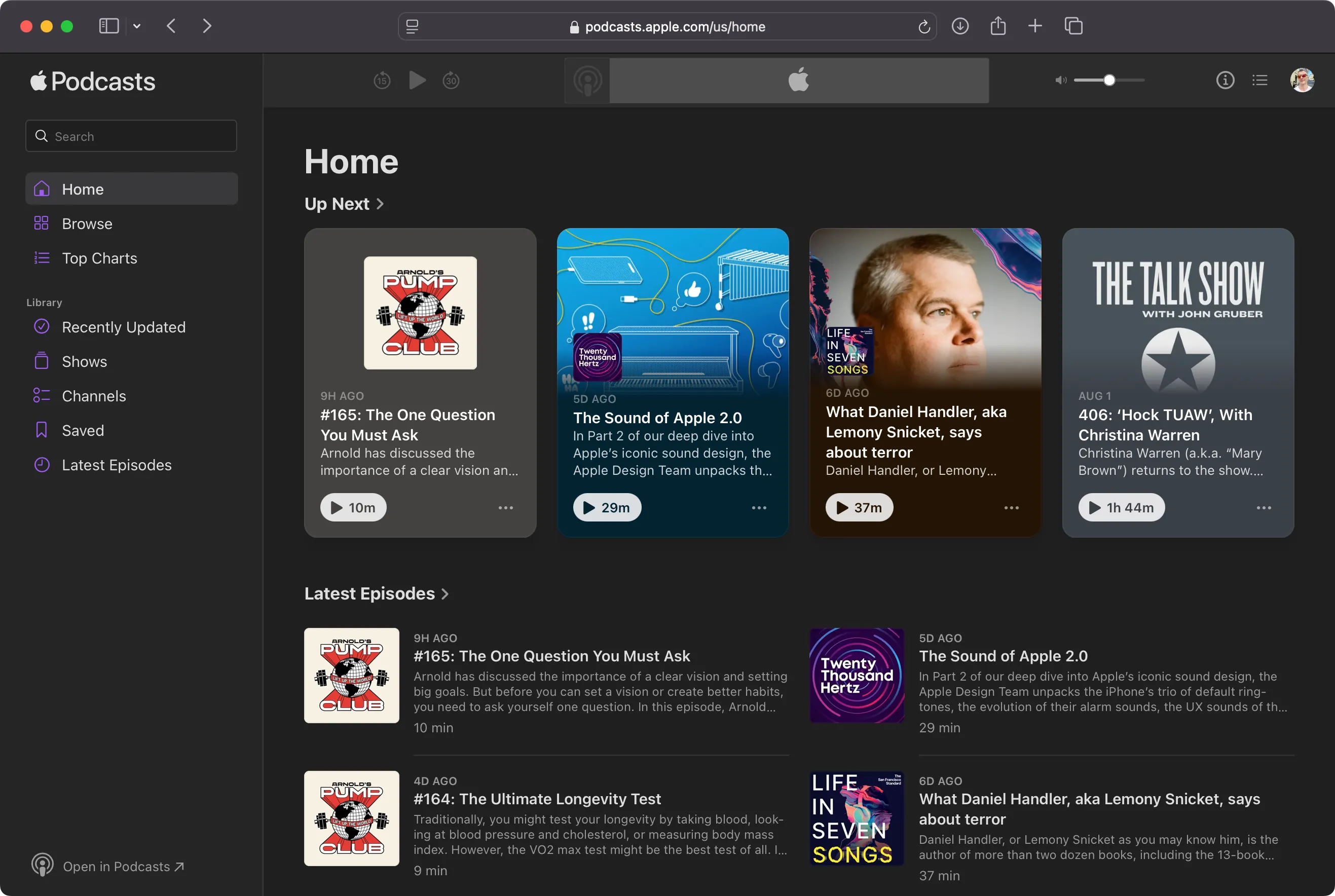Image resolution: width=1335 pixels, height=896 pixels.
Task: Open #164 Ultimate Longevity Test thumbnail
Action: click(351, 818)
